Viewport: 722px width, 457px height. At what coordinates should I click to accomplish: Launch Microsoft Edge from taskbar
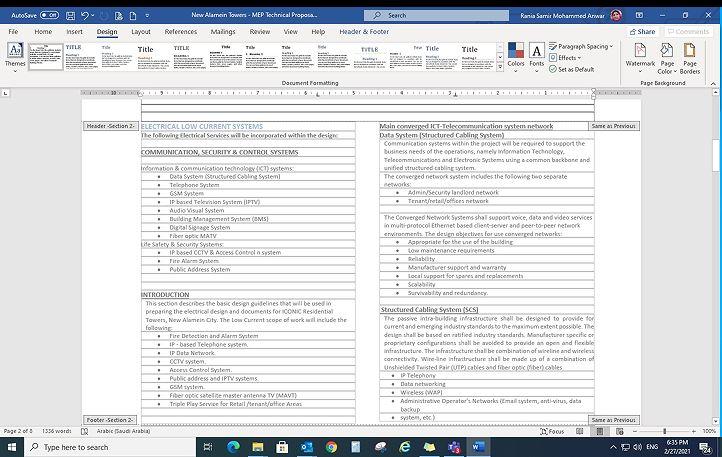(x=233, y=447)
